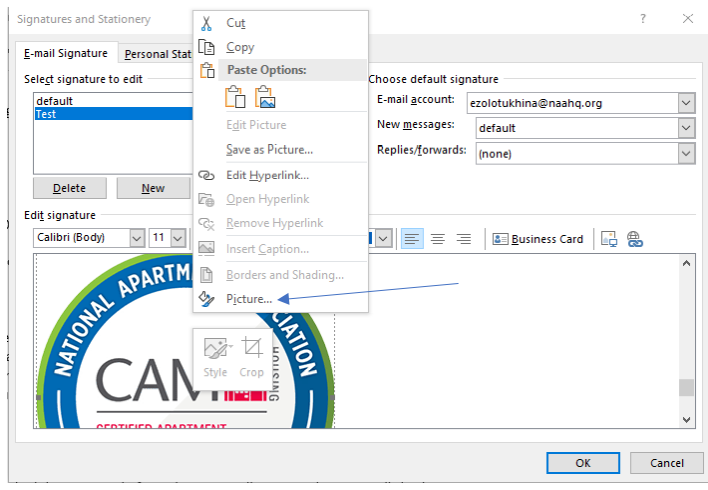Click the Insert Hyperlink globe icon
Viewport: 708px width, 490px height.
coord(635,238)
